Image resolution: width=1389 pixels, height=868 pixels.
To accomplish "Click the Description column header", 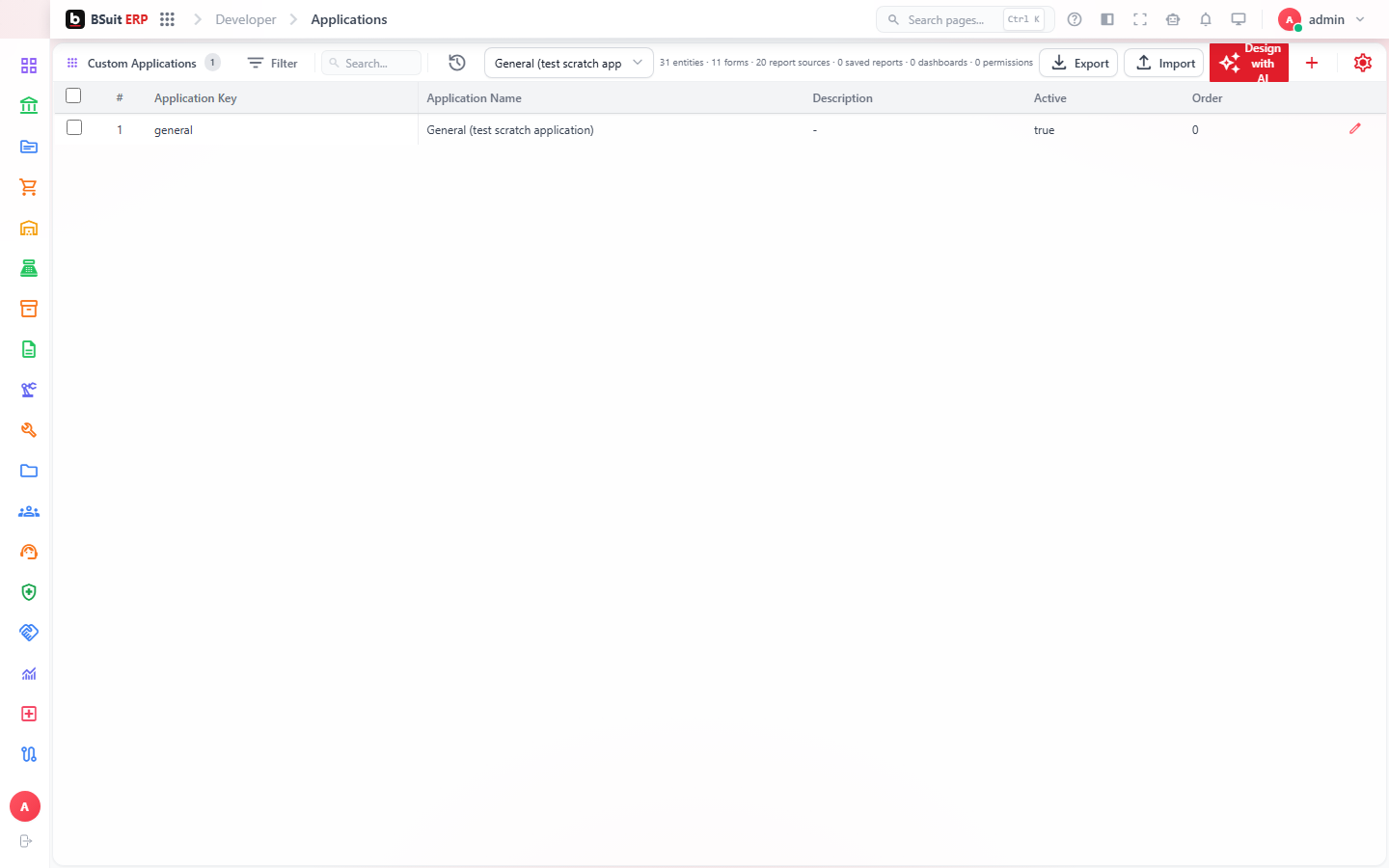I will (x=842, y=98).
